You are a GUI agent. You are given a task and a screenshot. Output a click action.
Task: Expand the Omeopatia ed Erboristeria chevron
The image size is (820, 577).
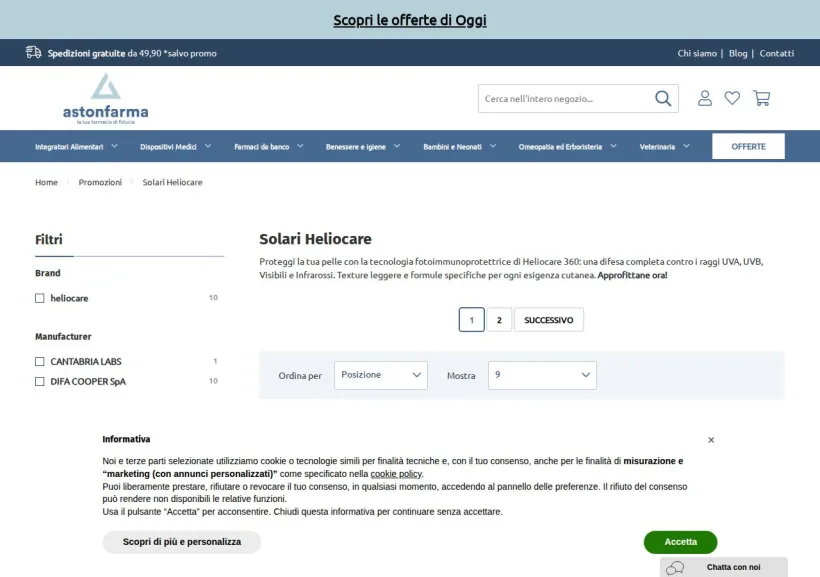613,146
